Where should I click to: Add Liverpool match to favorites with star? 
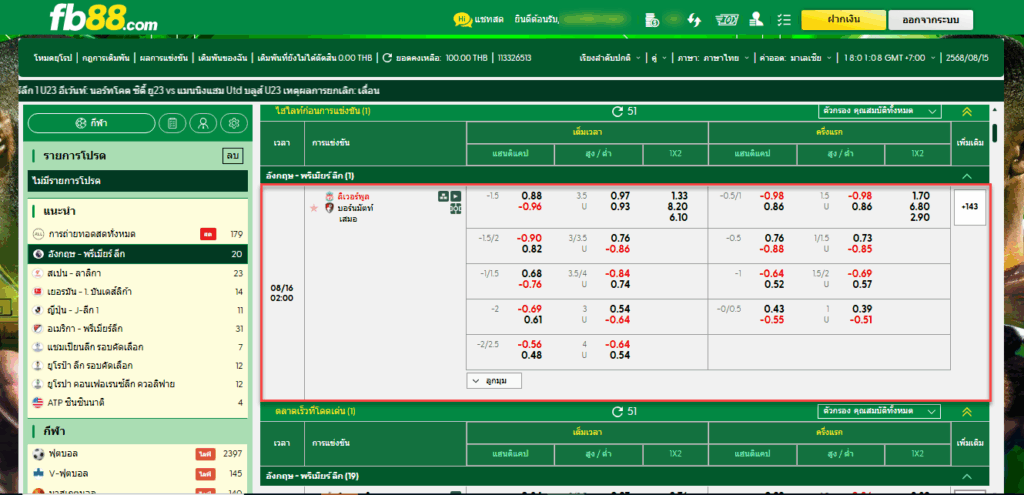[x=314, y=208]
